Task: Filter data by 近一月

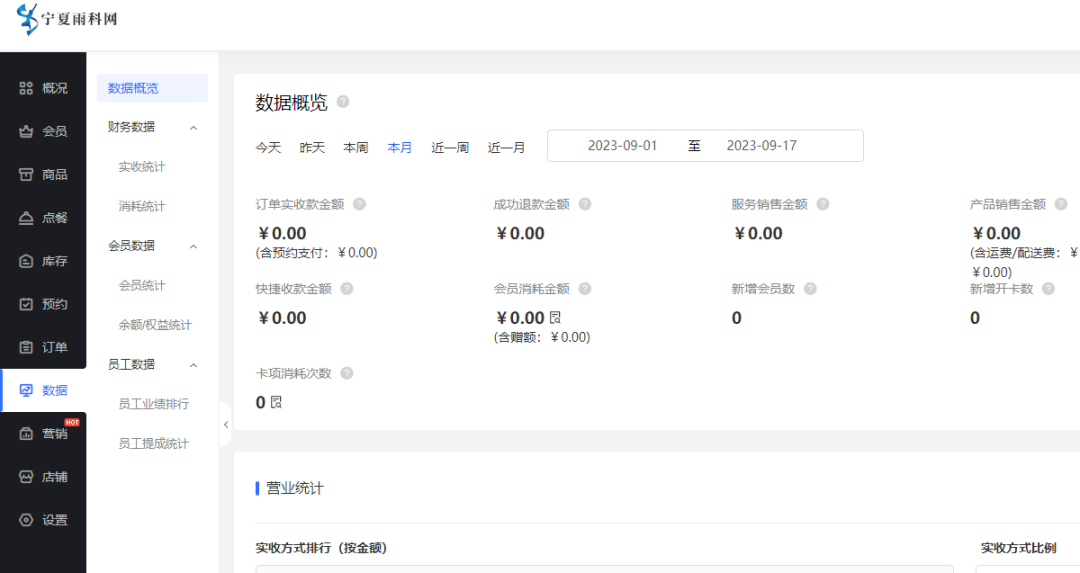Action: coord(506,147)
